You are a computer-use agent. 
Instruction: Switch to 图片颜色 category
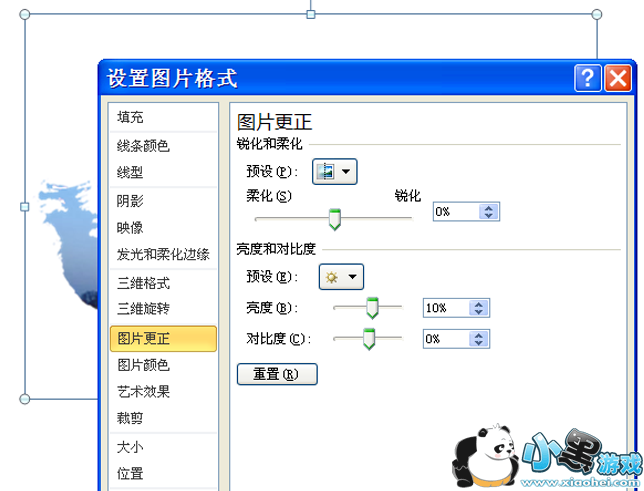click(163, 365)
